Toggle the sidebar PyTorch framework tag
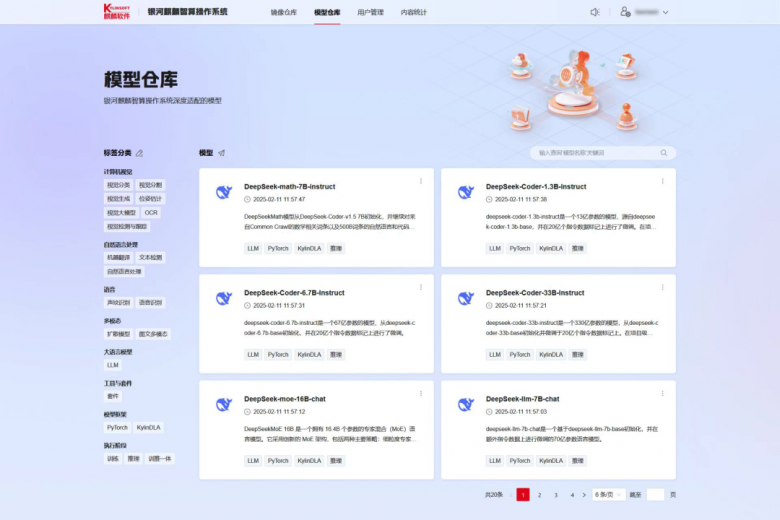Image resolution: width=780 pixels, height=520 pixels. coord(117,427)
